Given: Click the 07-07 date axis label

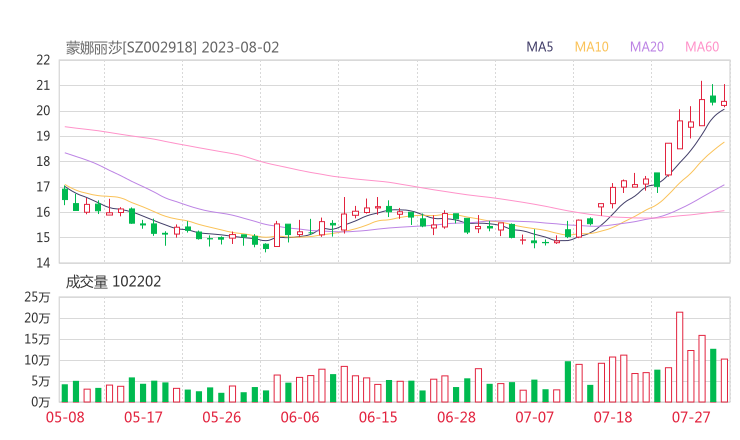Looking at the screenshot, I should click(x=534, y=417).
